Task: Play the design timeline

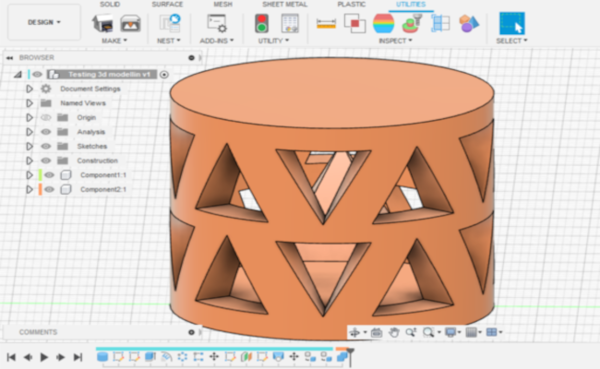Action: (x=44, y=357)
